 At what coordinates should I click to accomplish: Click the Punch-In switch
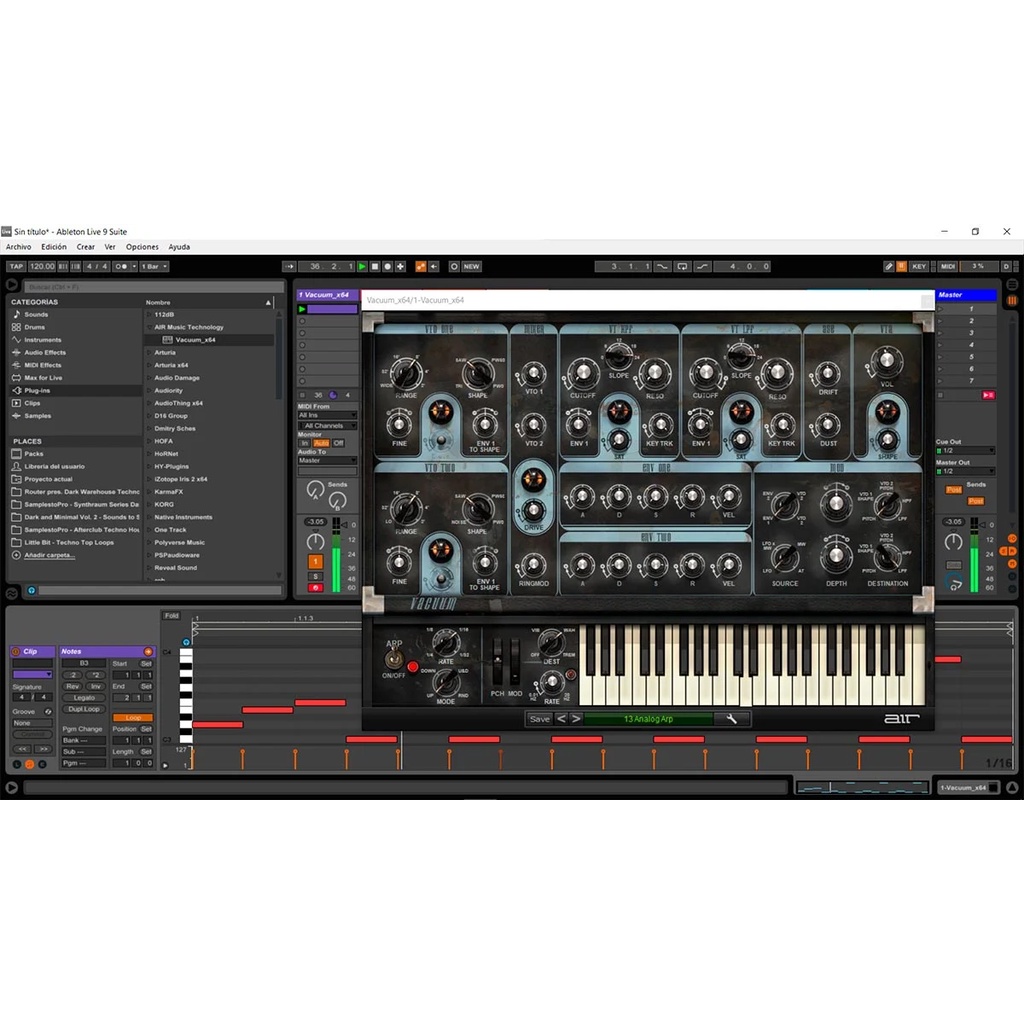click(x=662, y=266)
